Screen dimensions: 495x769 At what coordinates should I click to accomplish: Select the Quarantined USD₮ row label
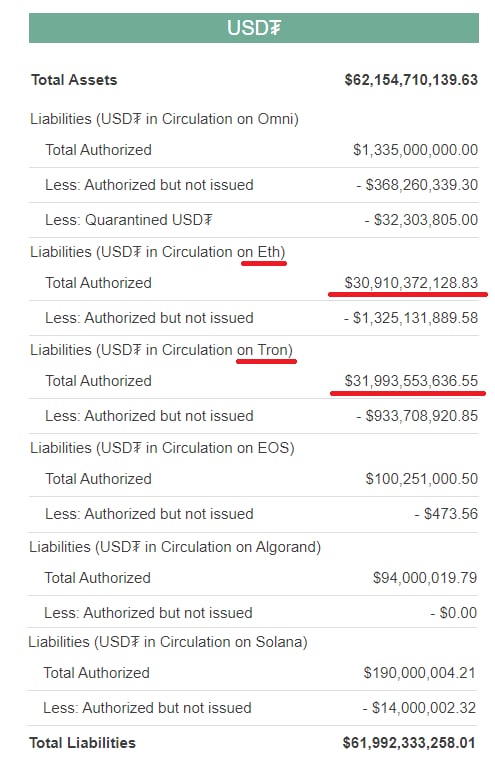coord(129,220)
